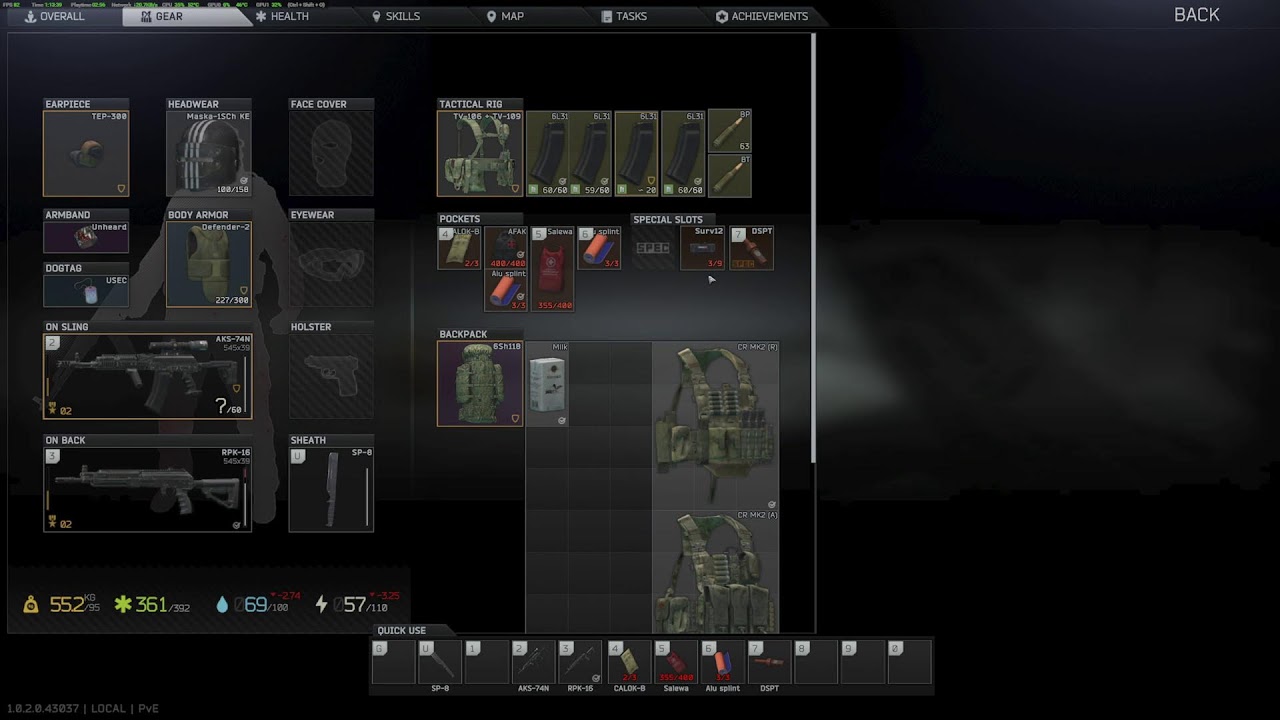1280x720 pixels.
Task: Click the empty SPEC special slot
Action: coord(653,248)
